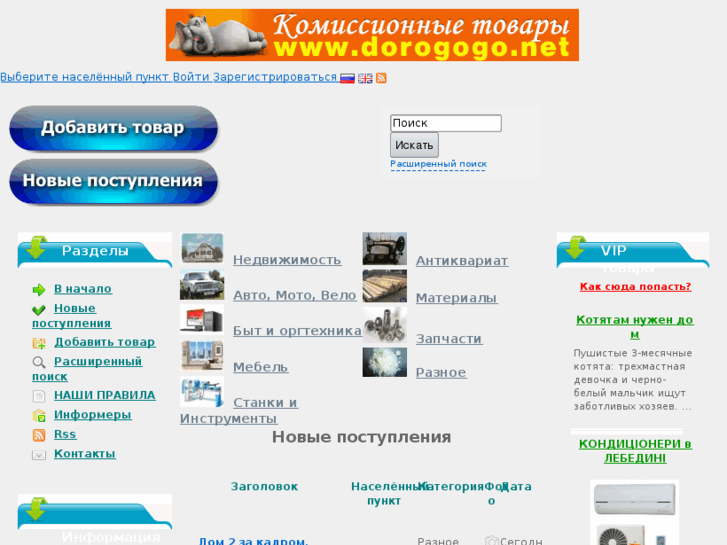Click the Поиск search input field
The width and height of the screenshot is (727, 545).
(446, 123)
